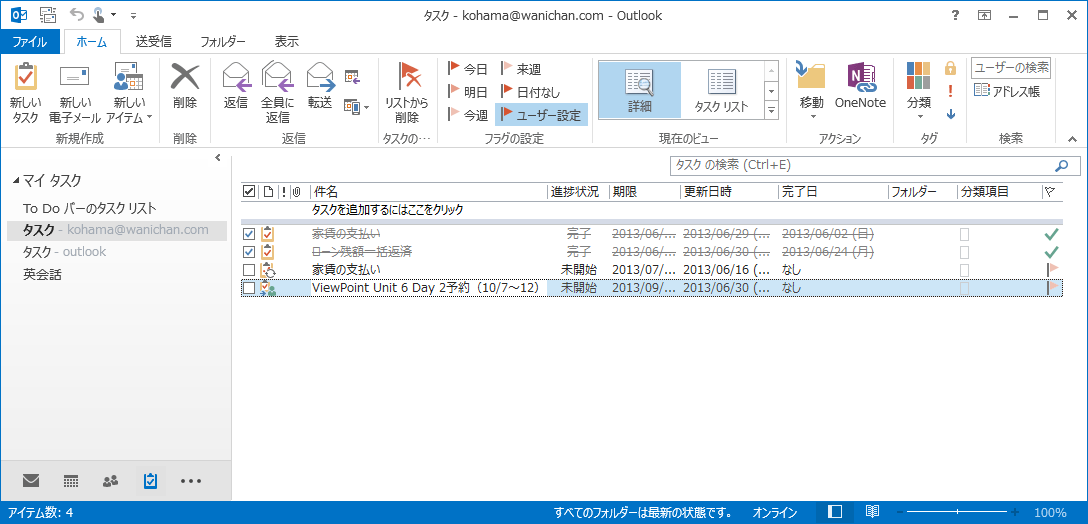Mark task private with lock icon
Image resolution: width=1088 pixels, height=524 pixels.
[x=951, y=68]
